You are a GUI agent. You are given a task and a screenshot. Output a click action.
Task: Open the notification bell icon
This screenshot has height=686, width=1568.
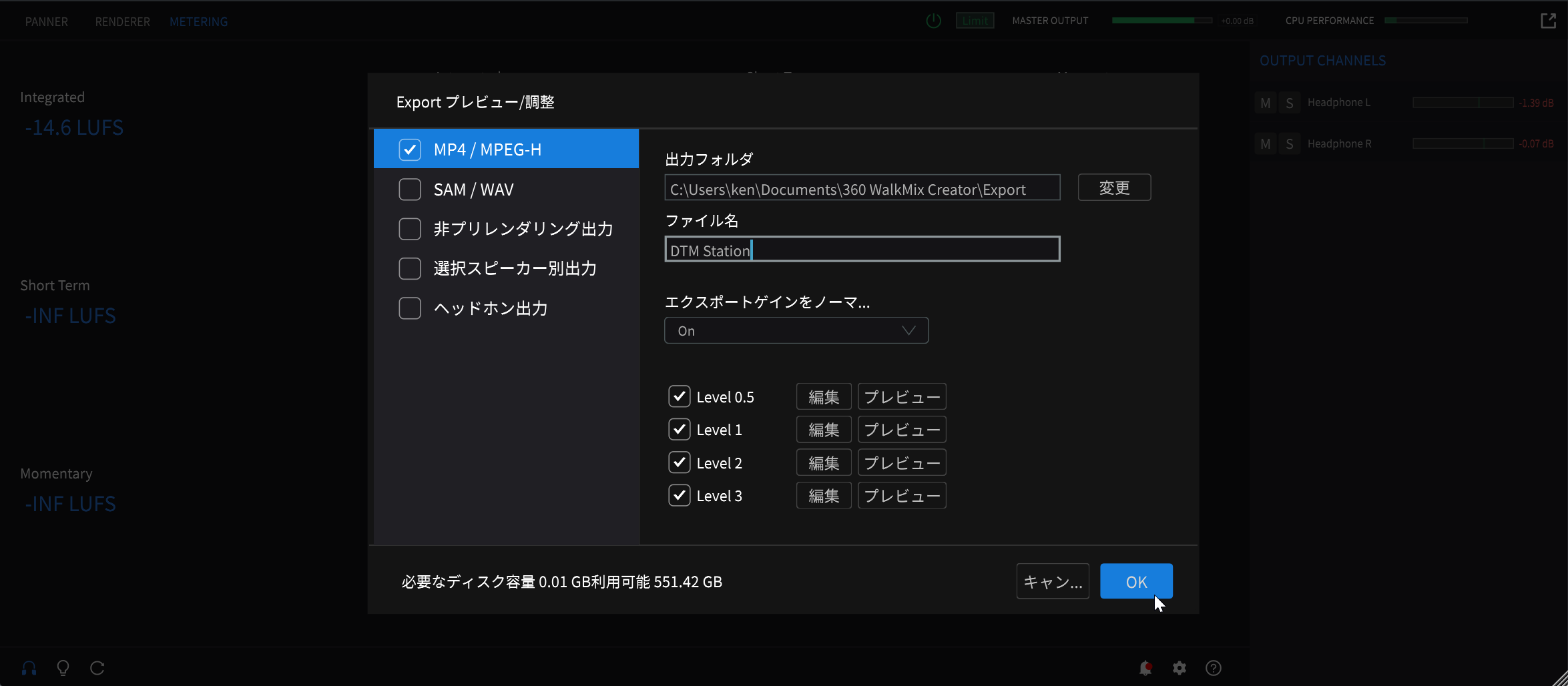tap(1145, 668)
